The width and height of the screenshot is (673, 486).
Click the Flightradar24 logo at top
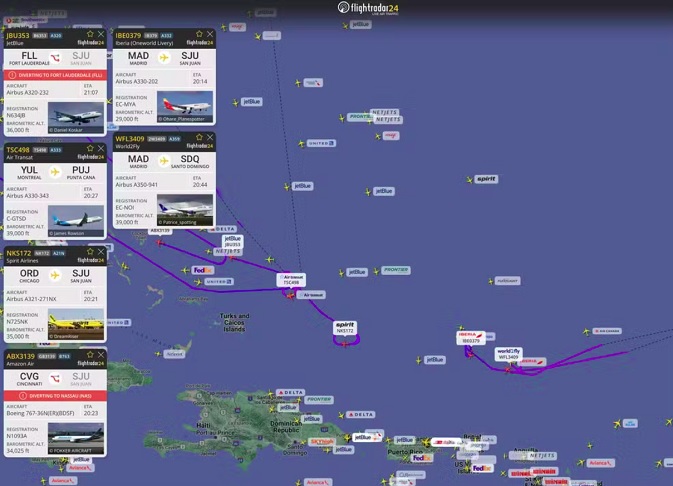[x=368, y=8]
